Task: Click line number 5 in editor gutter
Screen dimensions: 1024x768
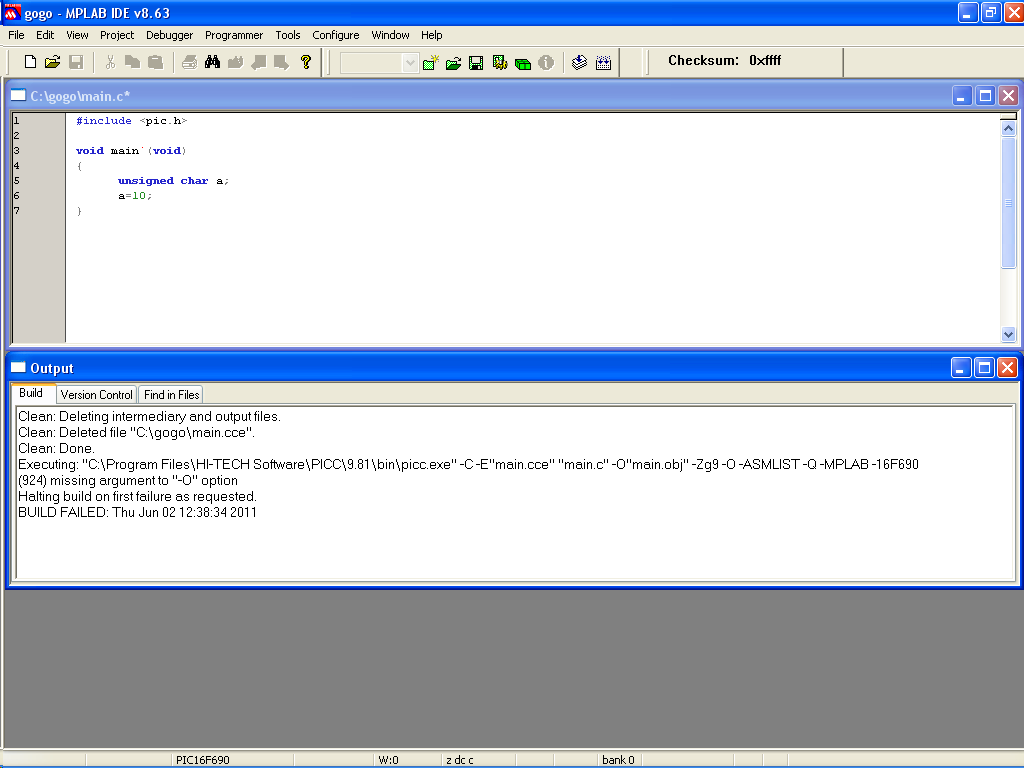Action: 16,181
